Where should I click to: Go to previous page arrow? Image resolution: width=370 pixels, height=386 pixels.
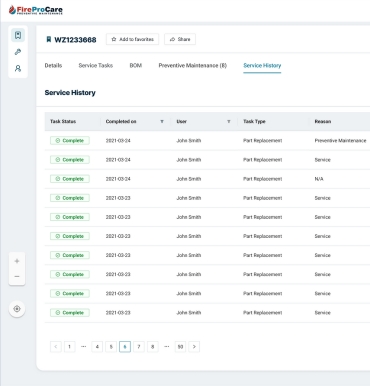[x=56, y=347]
